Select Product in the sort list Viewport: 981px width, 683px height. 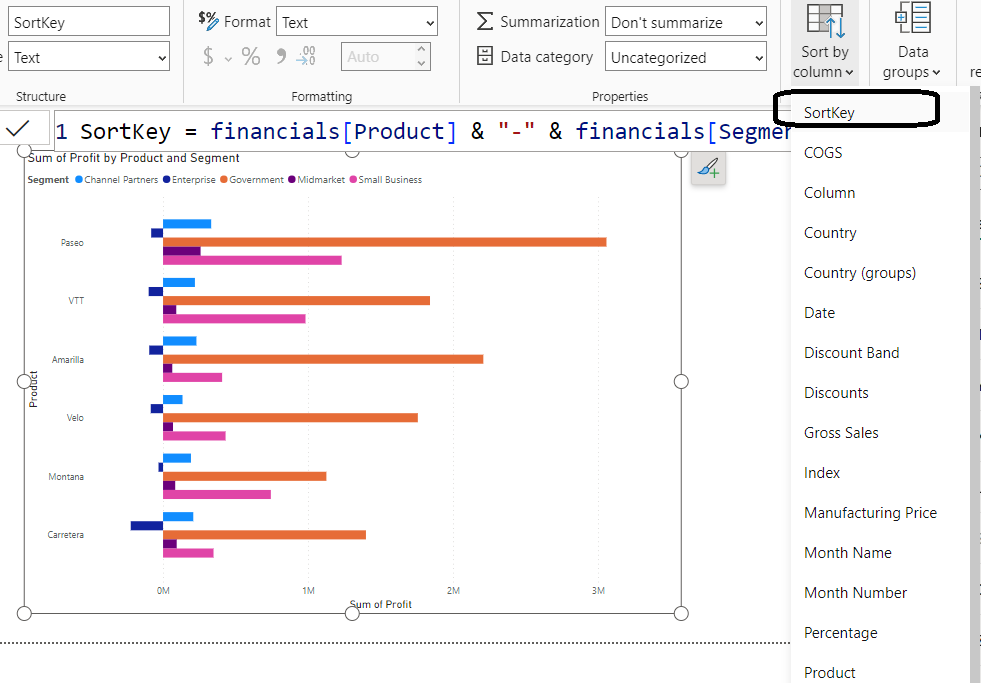click(879, 672)
